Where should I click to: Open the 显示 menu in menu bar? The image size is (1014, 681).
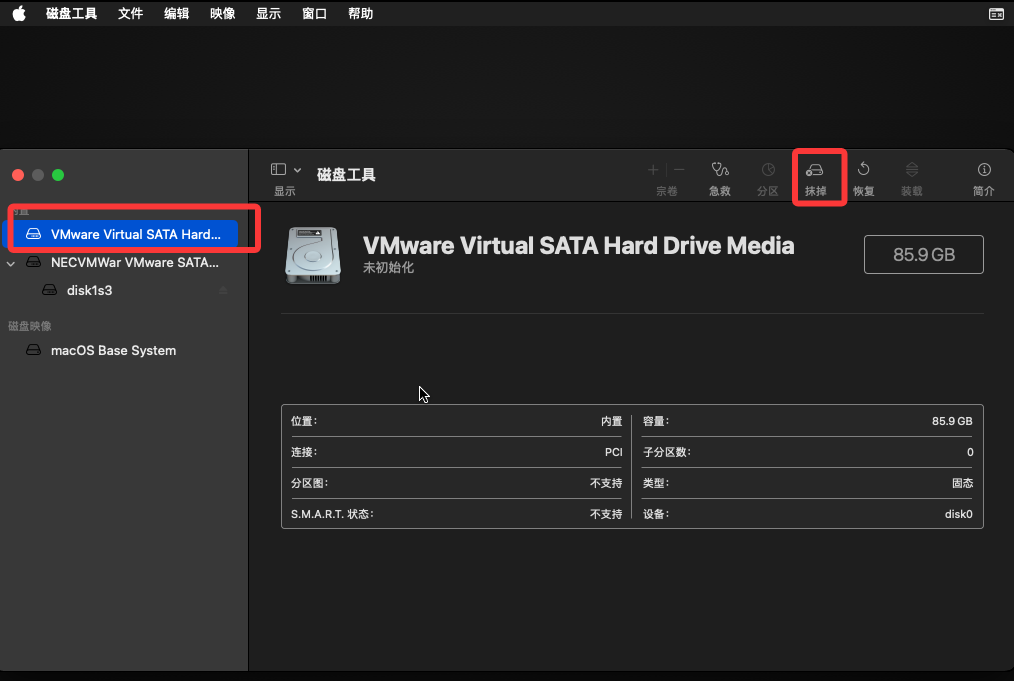[268, 14]
